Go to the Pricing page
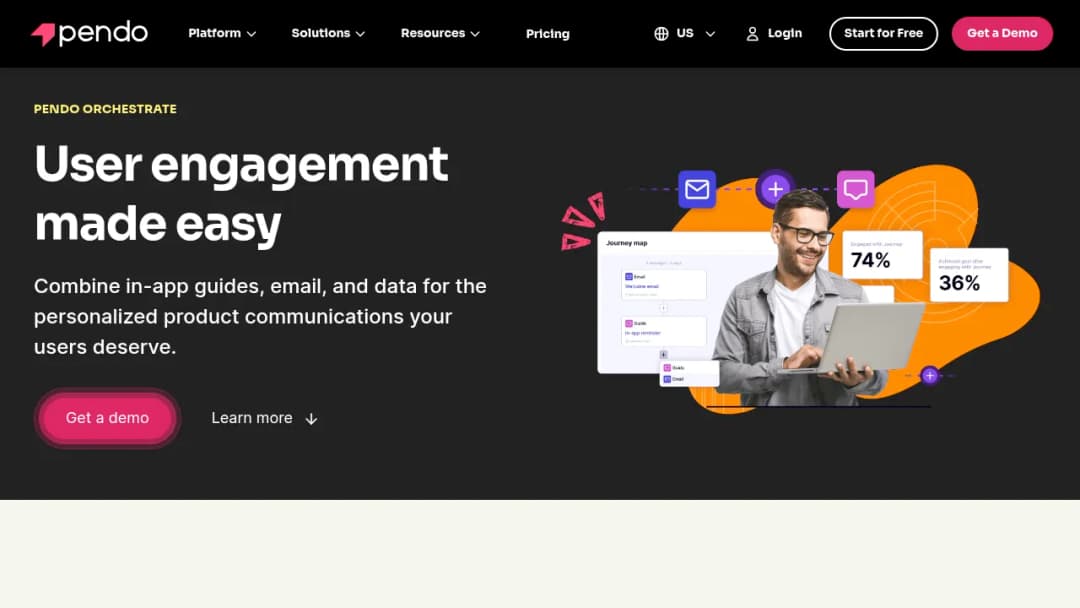The image size is (1080, 608). pos(548,34)
